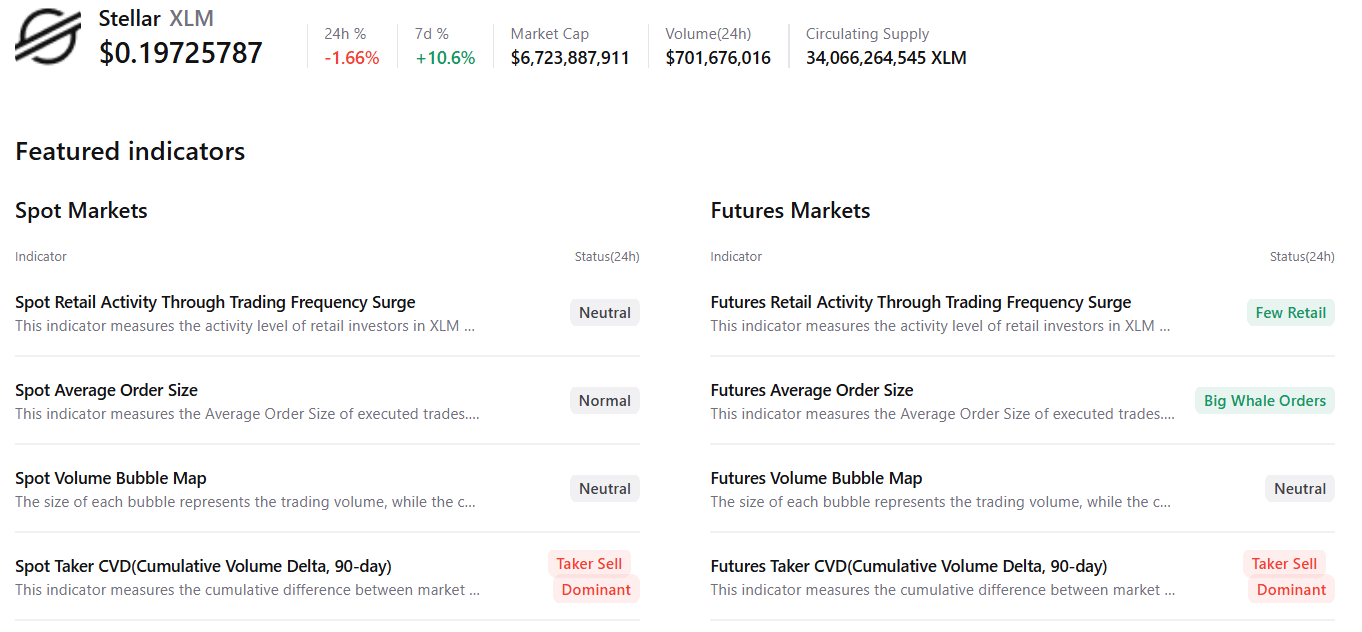The width and height of the screenshot is (1362, 632).
Task: Click Indicator column header in Spot Markets
Action: pos(41,257)
